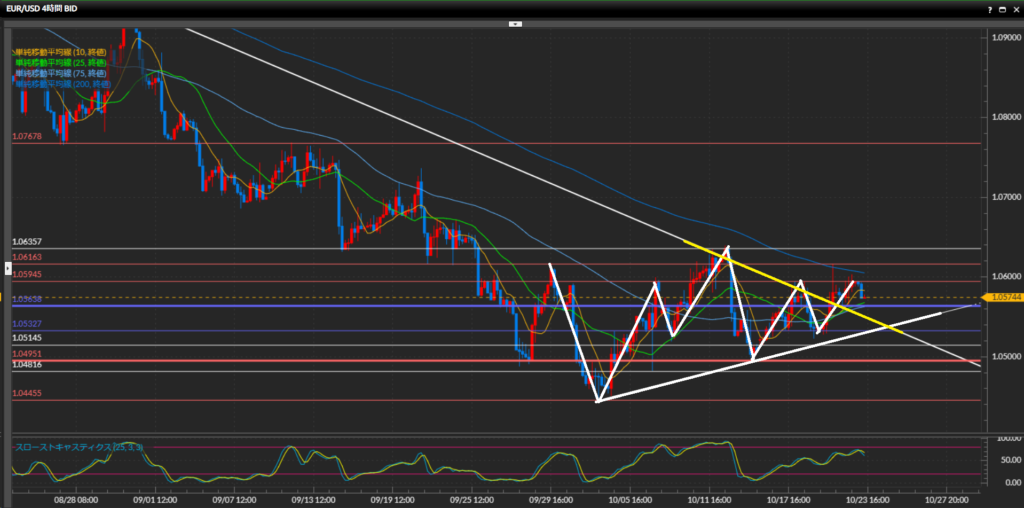The image size is (1024, 508).
Task: Select the 1.06357 horizontal line label
Action: tap(27, 242)
